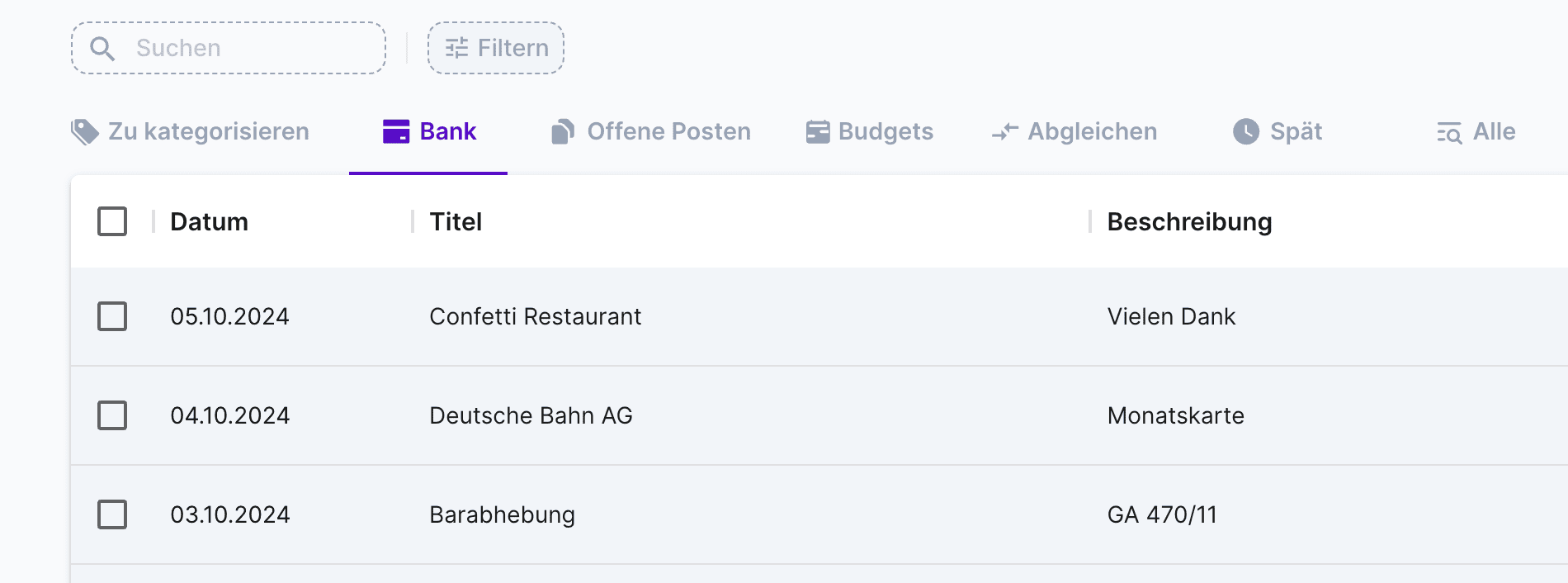The image size is (1568, 583).
Task: Click into the Suchen search field
Action: [248, 49]
